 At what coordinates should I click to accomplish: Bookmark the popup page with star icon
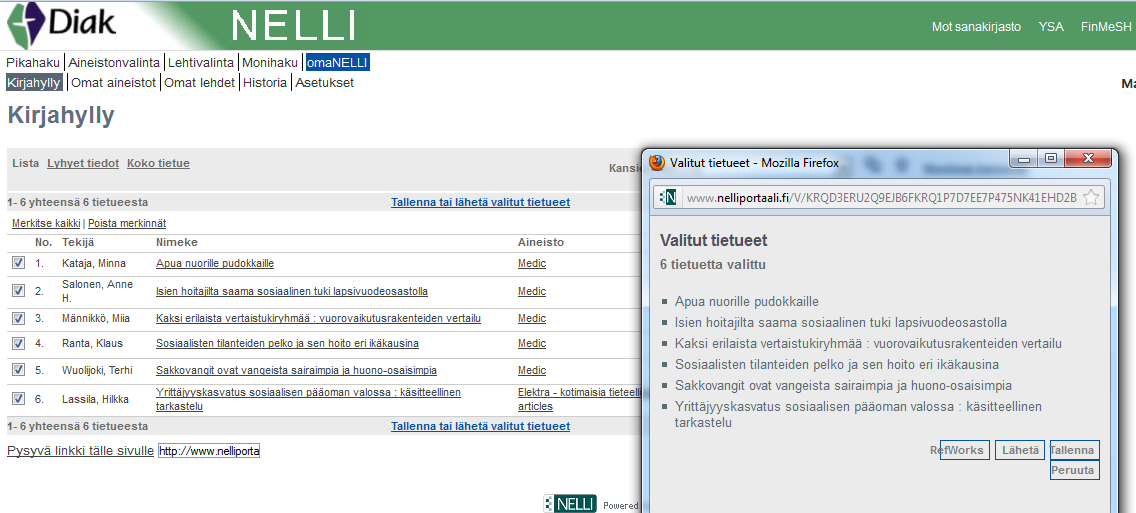1091,197
